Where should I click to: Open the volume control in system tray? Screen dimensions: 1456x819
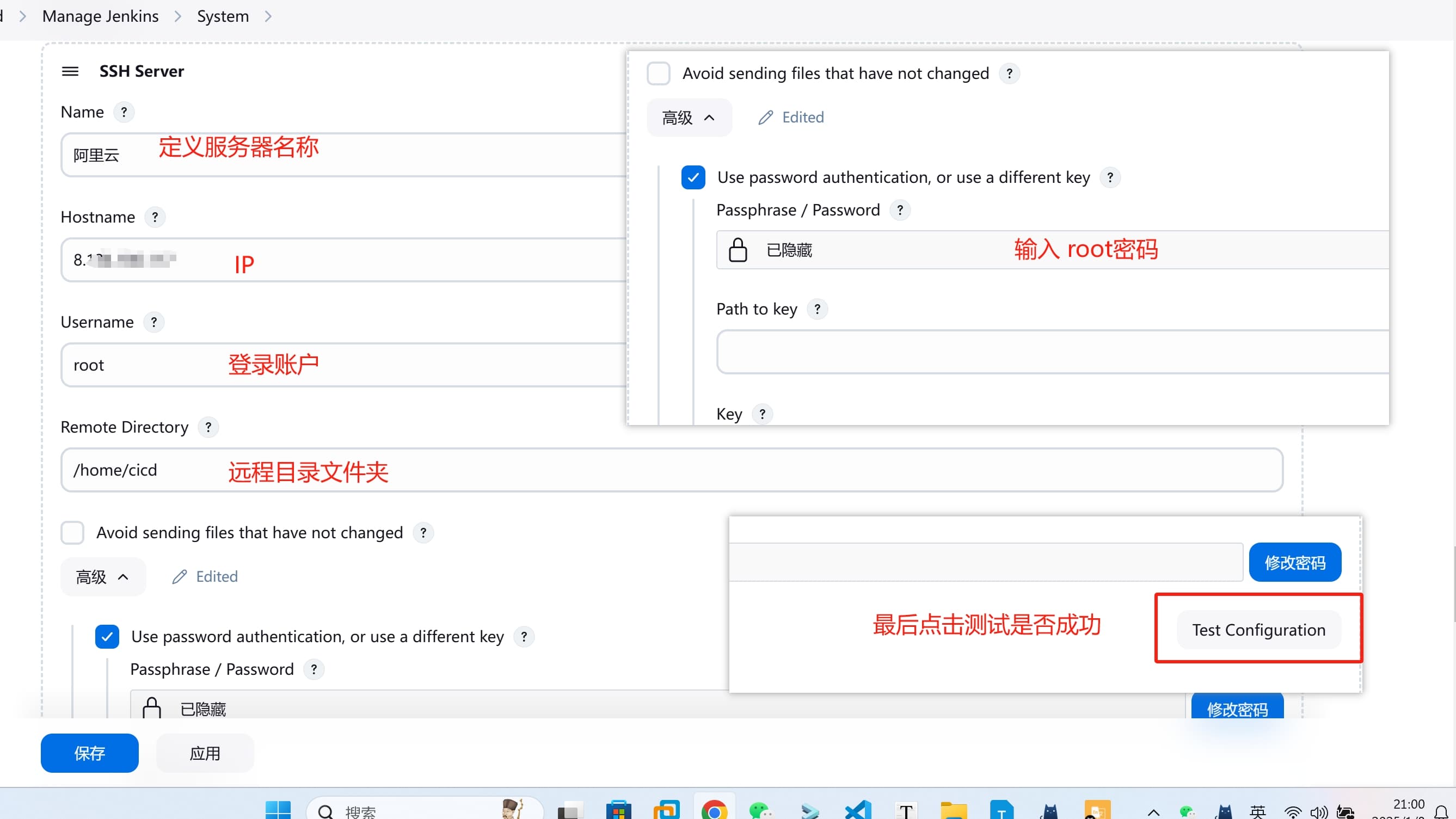[x=1319, y=813]
